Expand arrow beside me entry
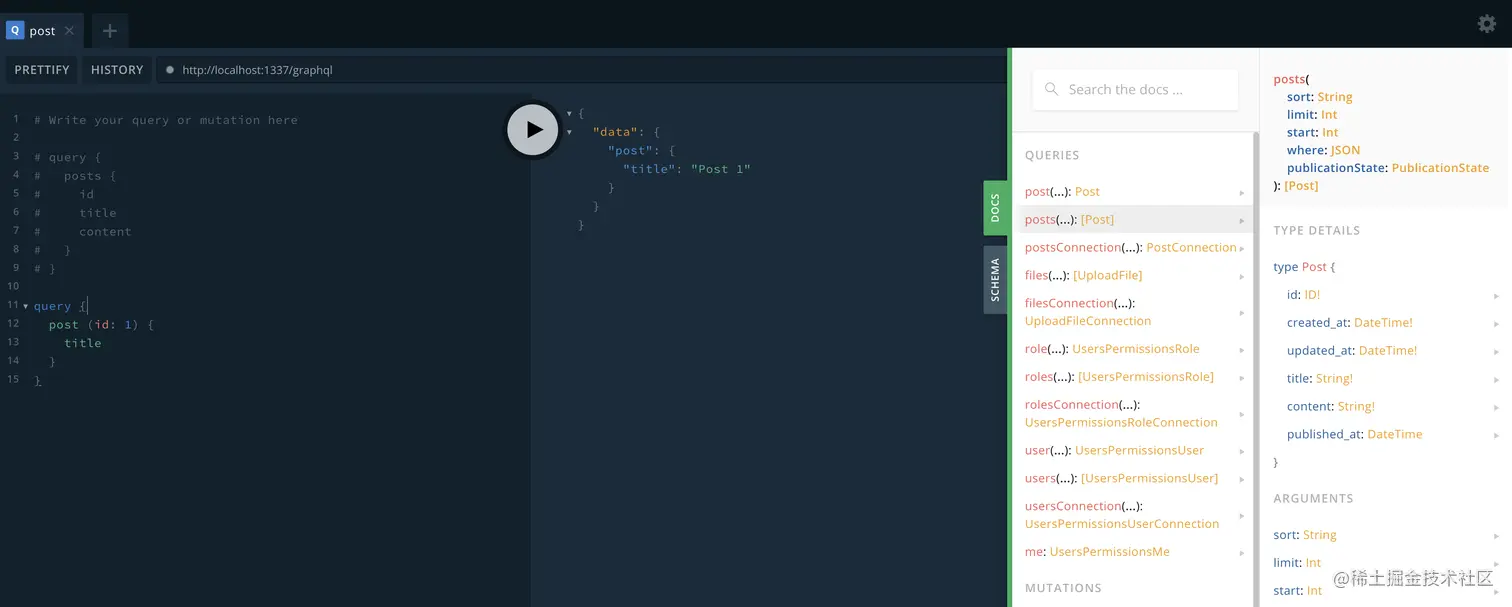This screenshot has width=1512, height=607. 1242,553
